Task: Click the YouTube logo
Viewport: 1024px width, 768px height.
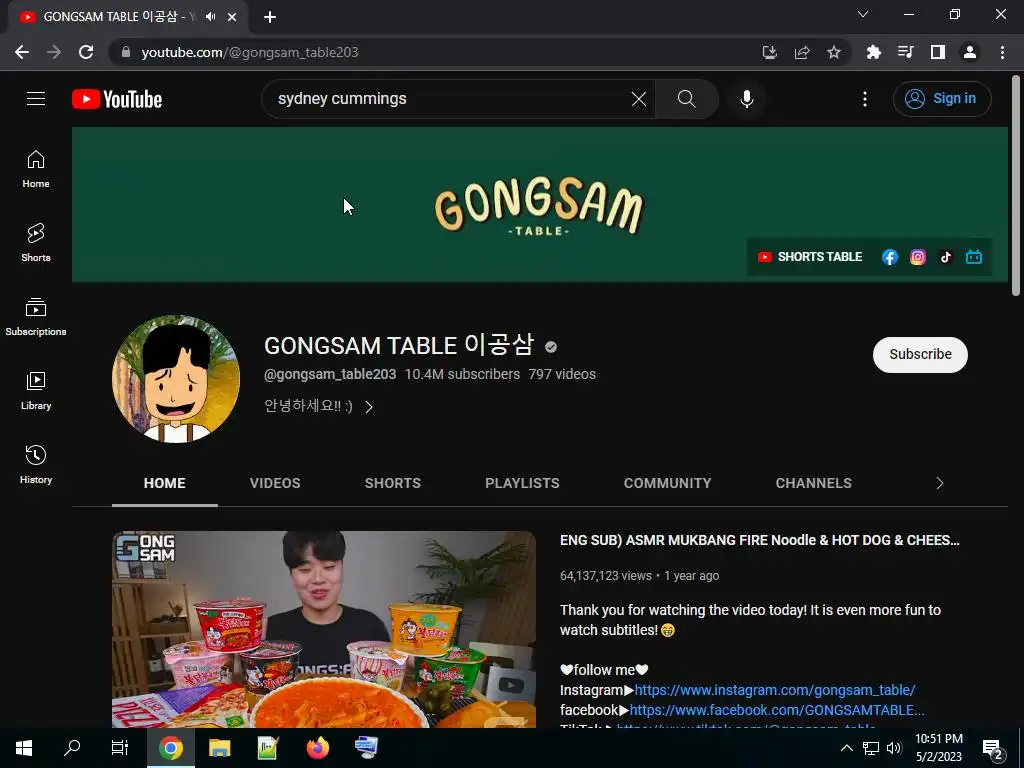Action: (117, 99)
